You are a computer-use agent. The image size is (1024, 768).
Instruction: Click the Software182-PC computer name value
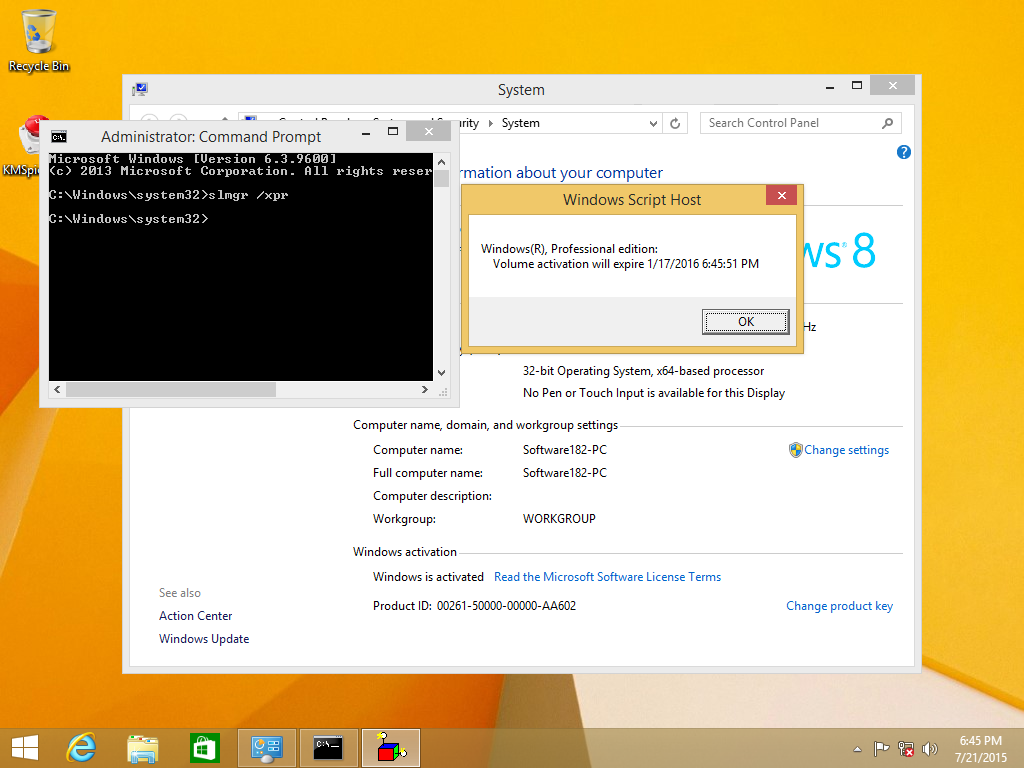tap(564, 450)
